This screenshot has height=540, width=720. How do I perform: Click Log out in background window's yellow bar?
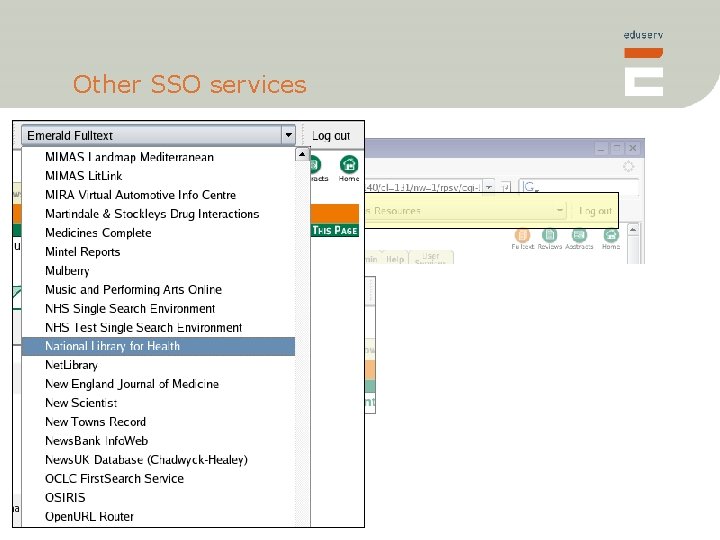(595, 211)
